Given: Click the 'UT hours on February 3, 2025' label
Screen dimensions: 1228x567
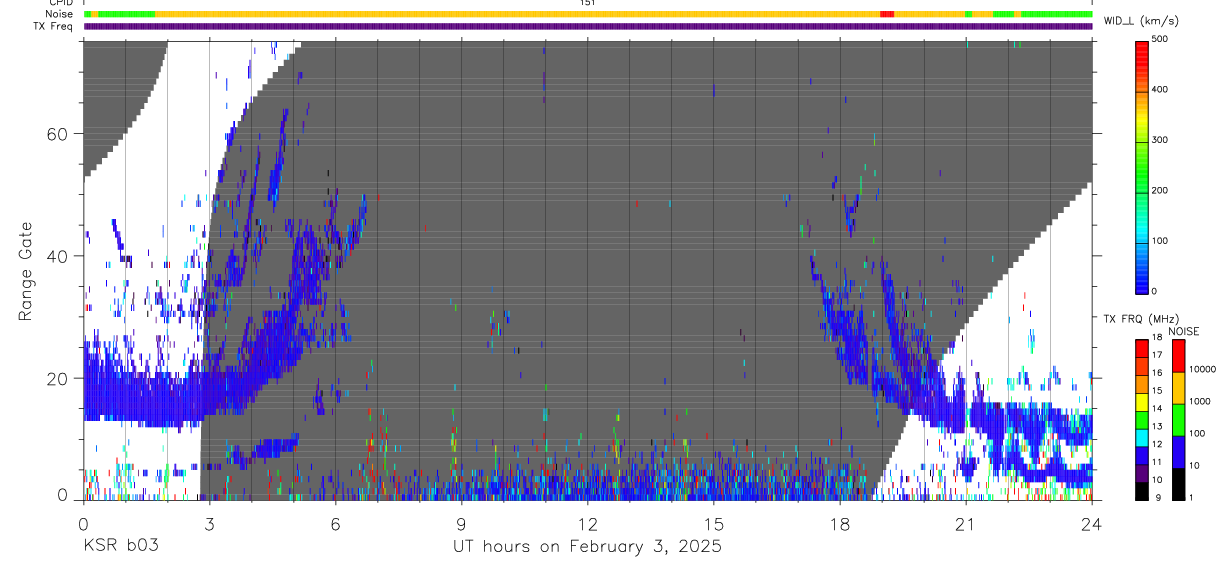Looking at the screenshot, I should pos(587,547).
